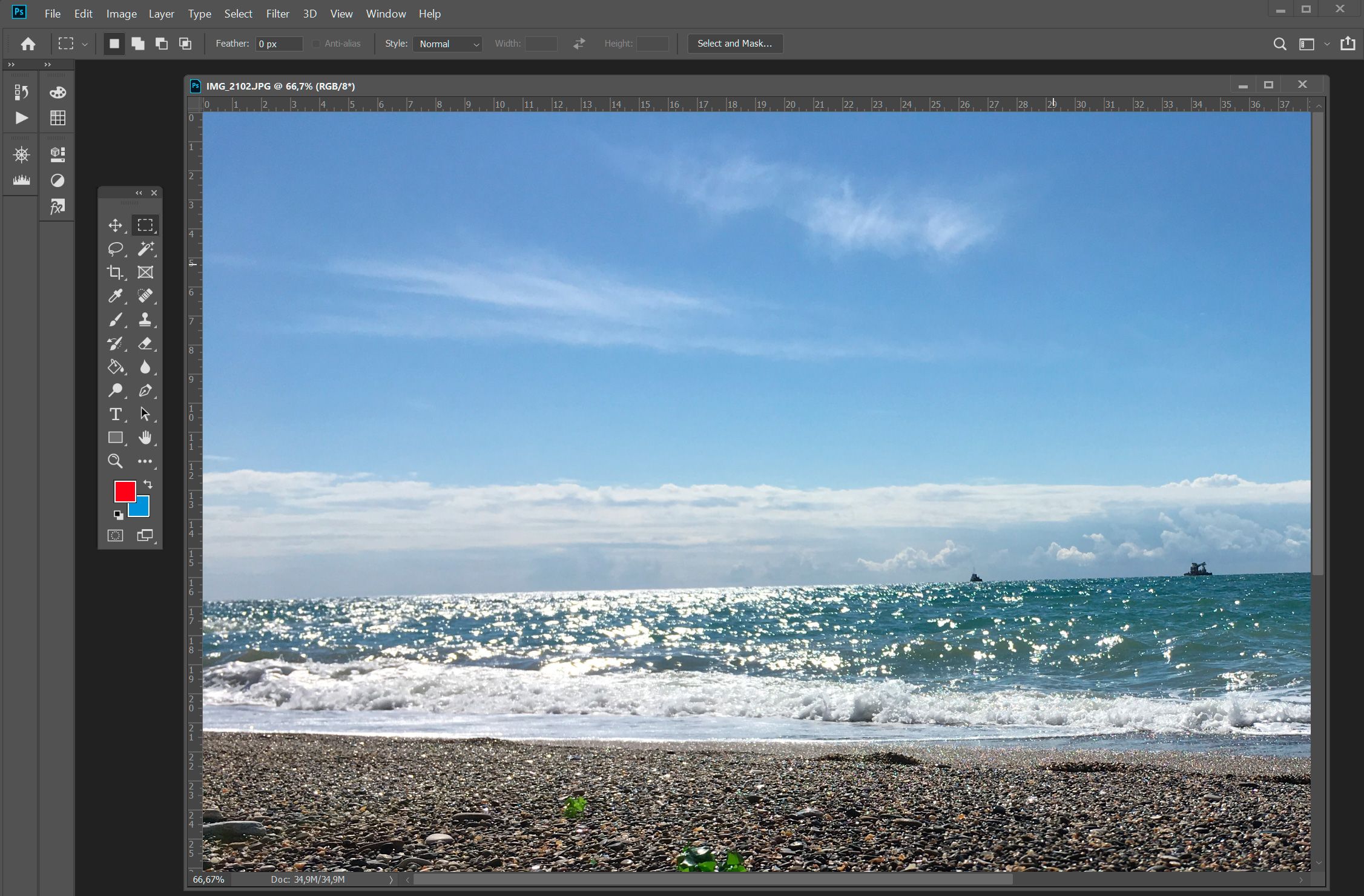Select the Clone Stamp tool
Image resolution: width=1364 pixels, height=896 pixels.
click(x=145, y=319)
